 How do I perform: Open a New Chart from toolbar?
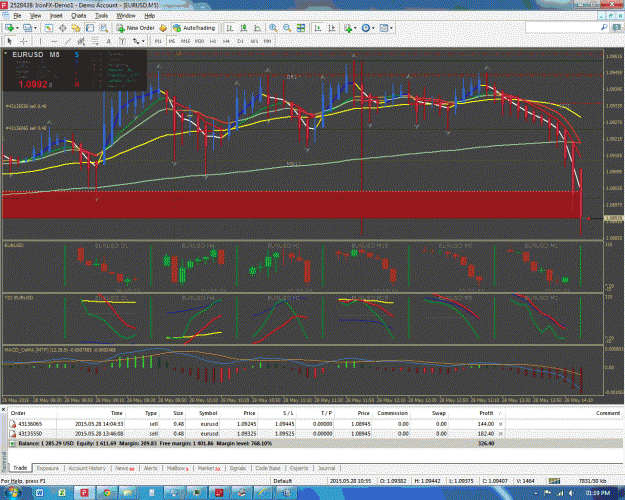coord(9,28)
